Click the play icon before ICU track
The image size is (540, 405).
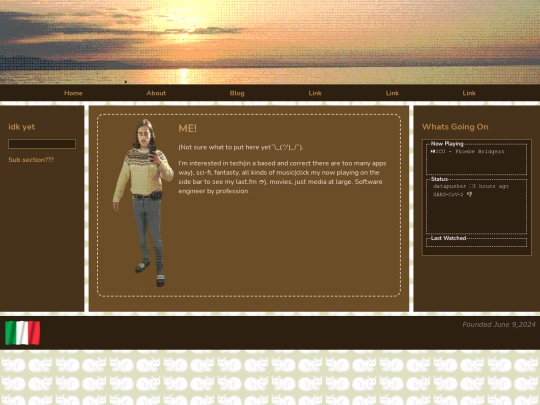point(433,152)
